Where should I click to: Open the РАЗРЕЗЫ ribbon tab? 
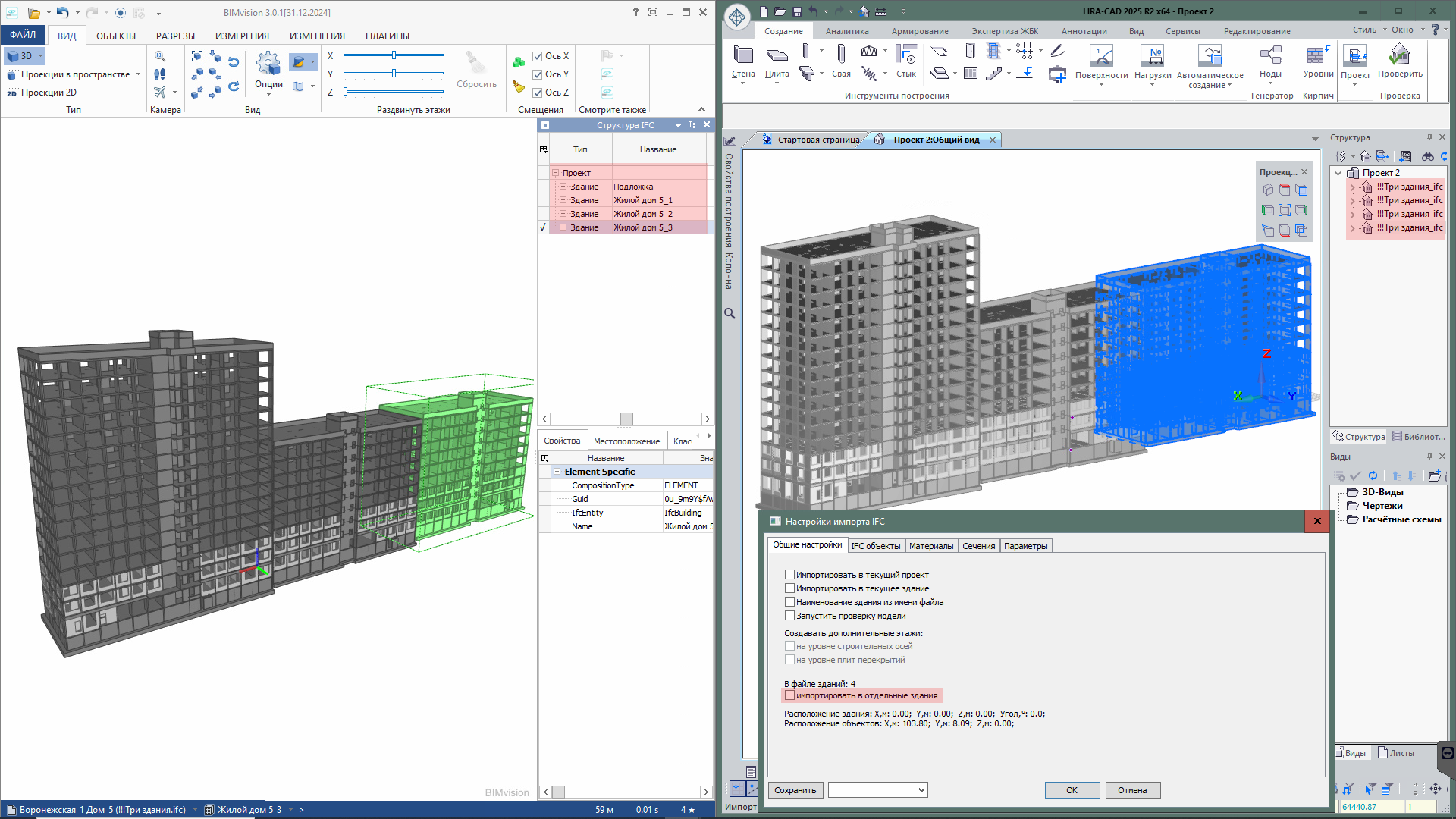click(x=175, y=36)
